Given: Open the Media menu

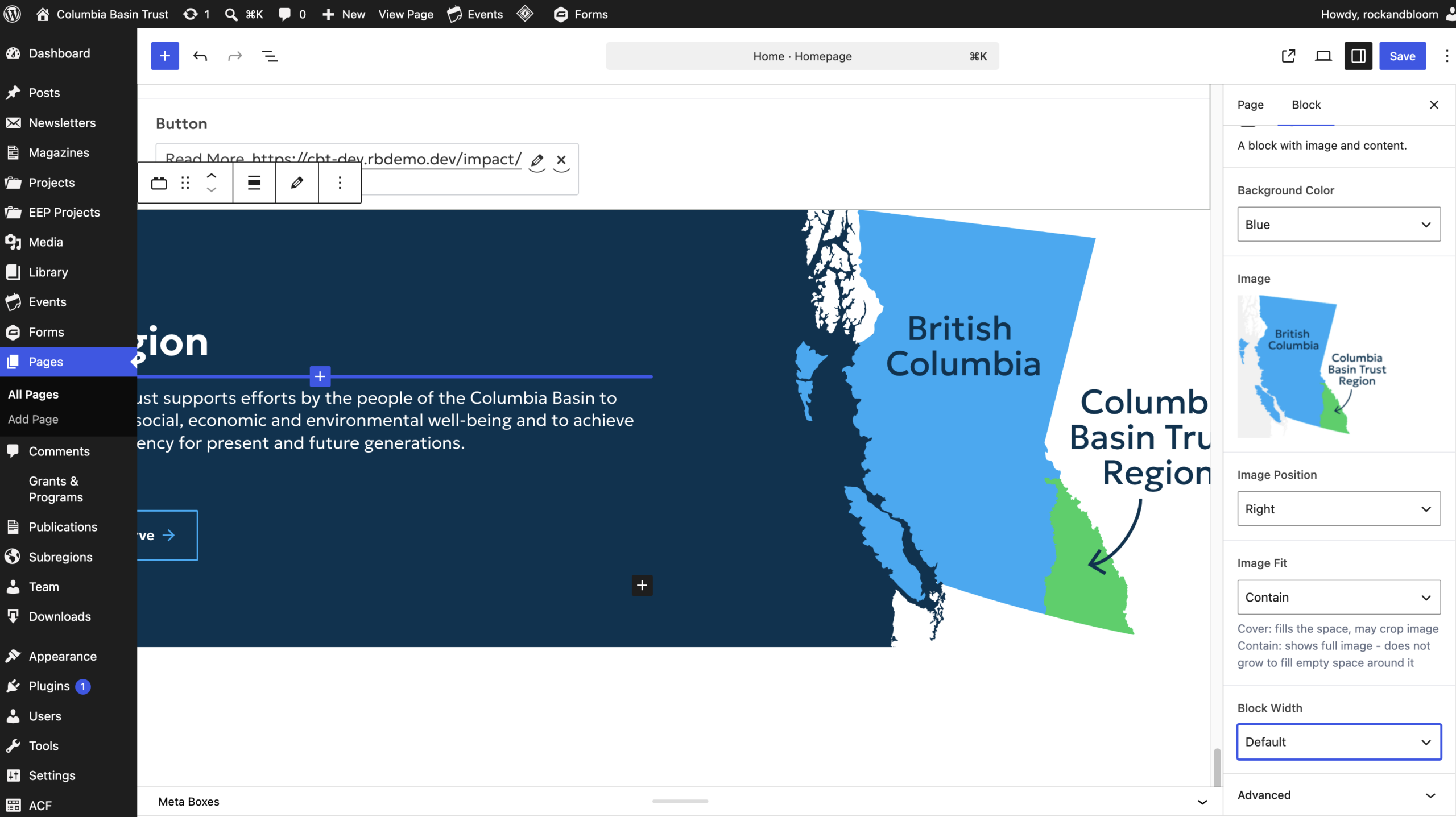Looking at the screenshot, I should tap(45, 242).
